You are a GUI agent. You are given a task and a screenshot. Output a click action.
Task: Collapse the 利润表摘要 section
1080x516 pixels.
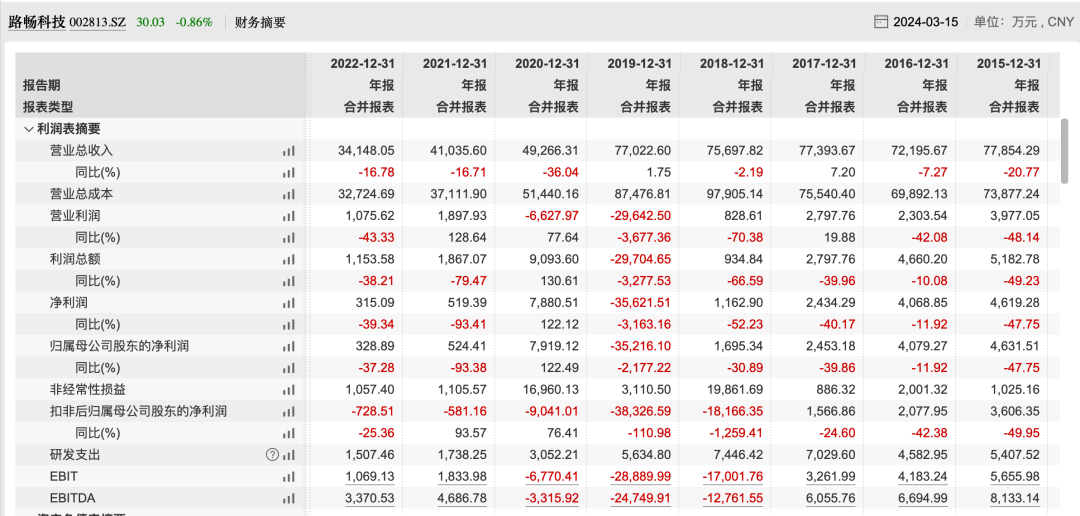point(28,129)
